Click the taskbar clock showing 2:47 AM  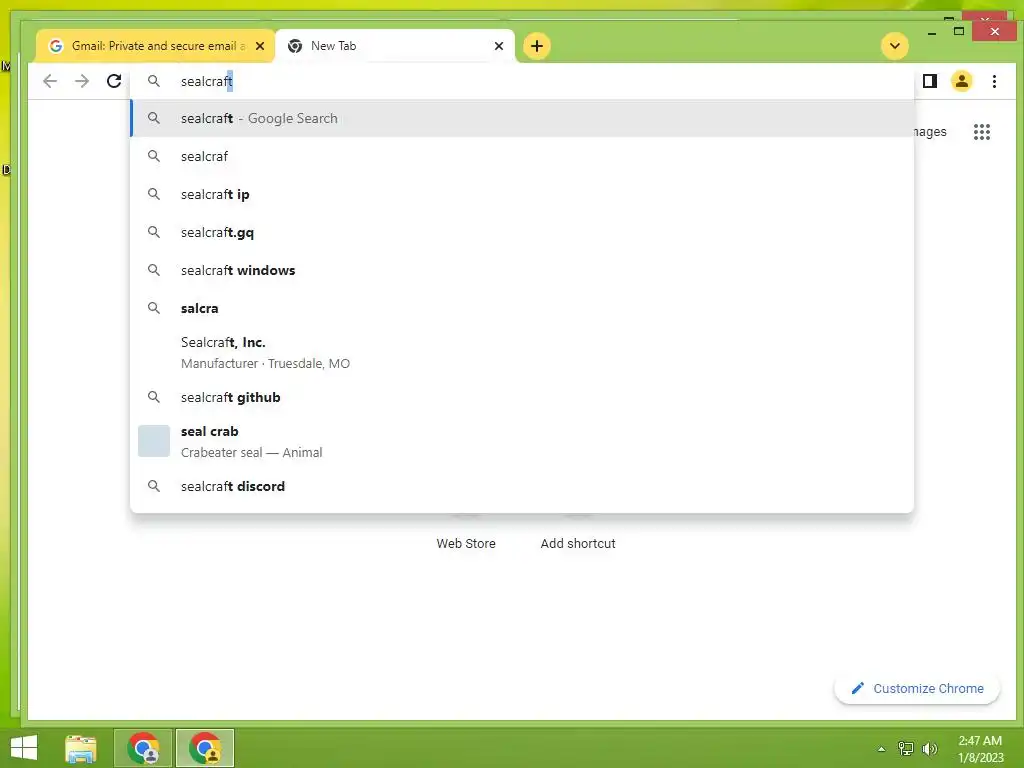coord(980,749)
